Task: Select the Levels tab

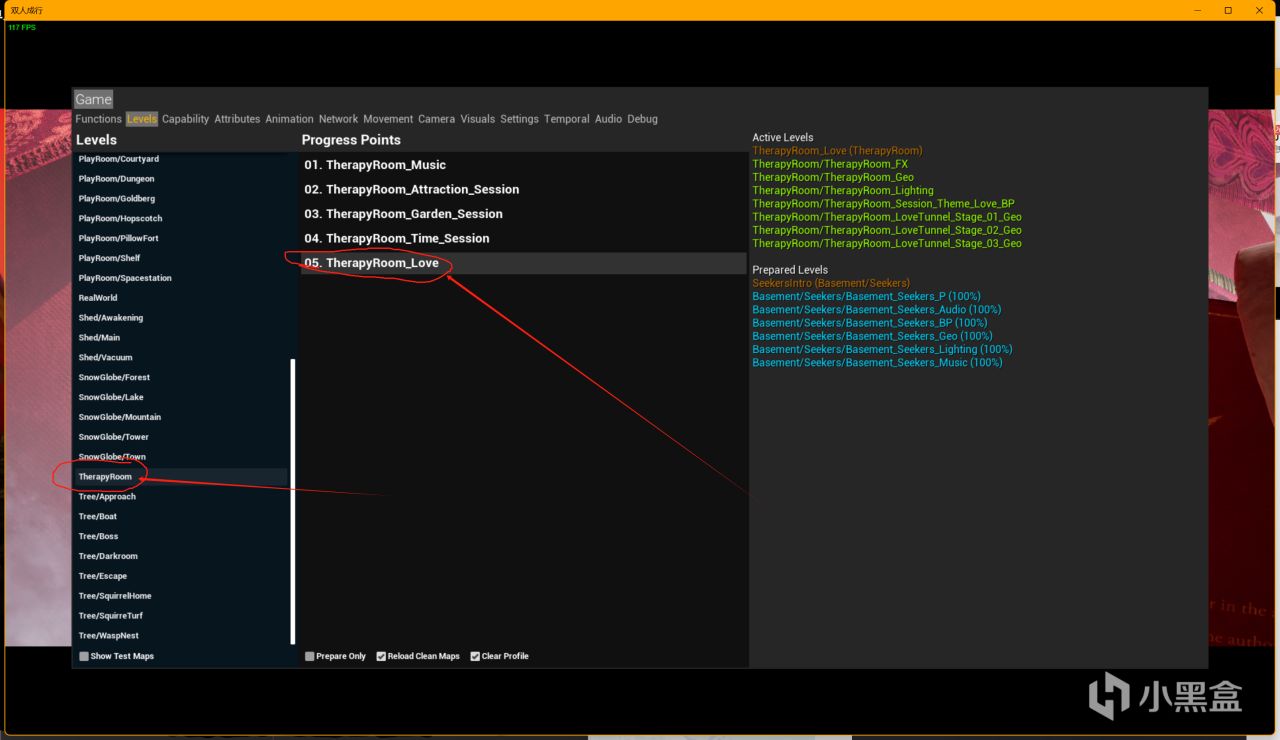Action: click(142, 119)
